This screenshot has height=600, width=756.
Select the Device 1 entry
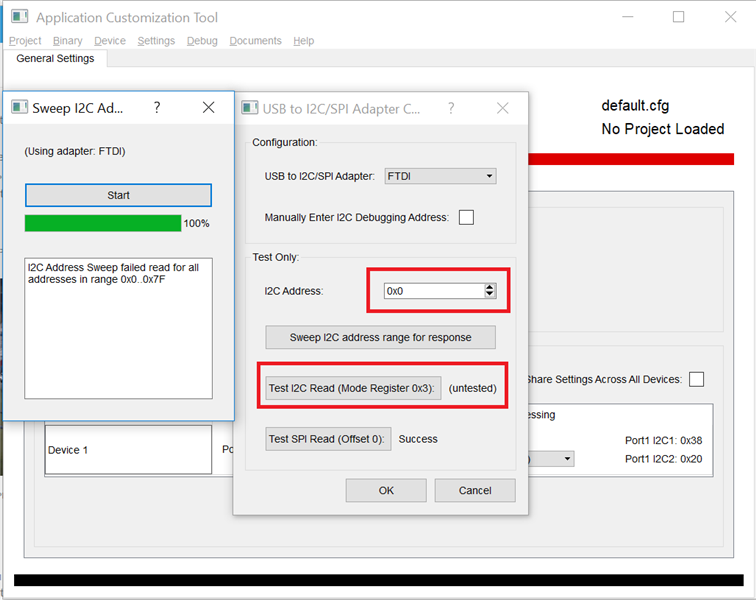click(x=128, y=450)
